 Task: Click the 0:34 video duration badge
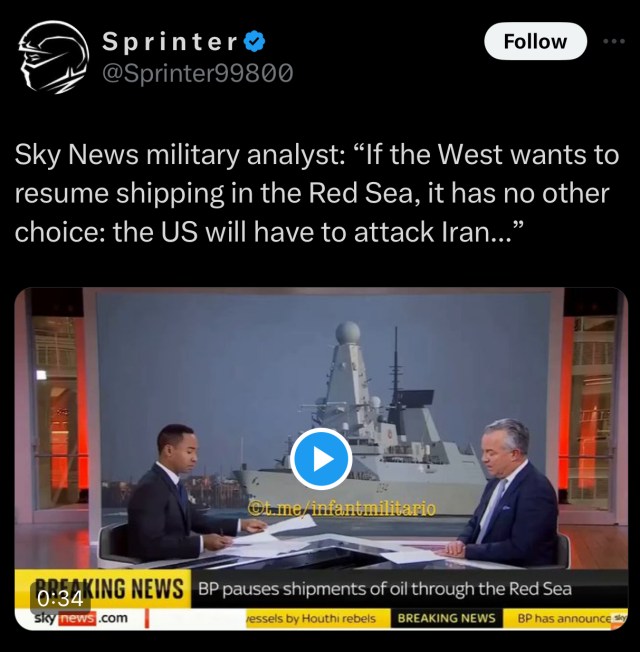pos(60,598)
